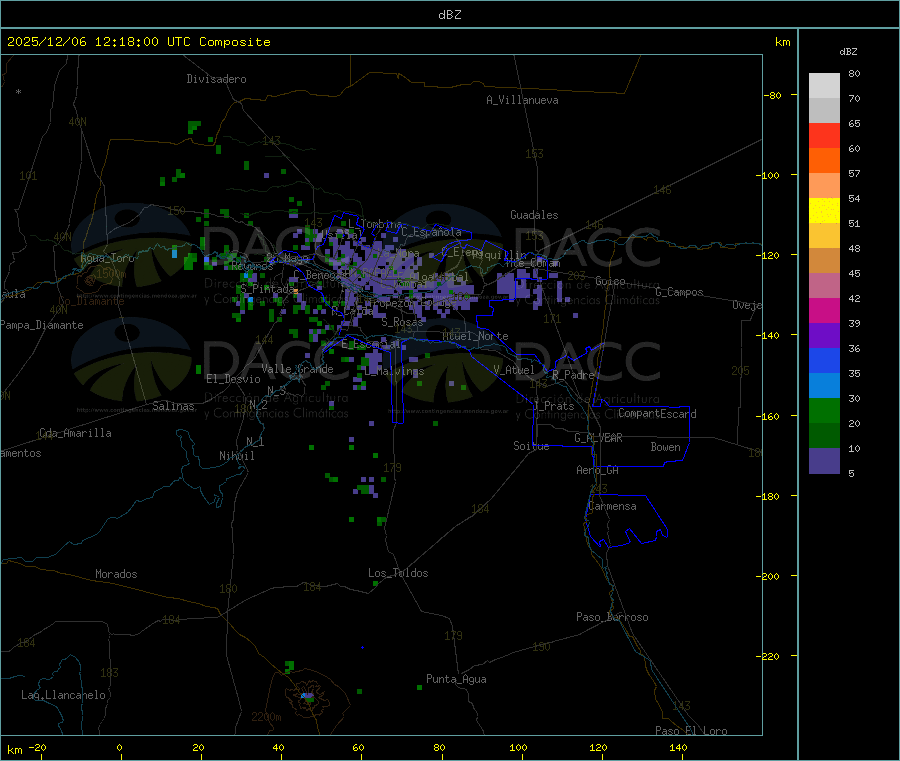The image size is (900, 761).
Task: Select the Guico label
Action: click(x=610, y=281)
